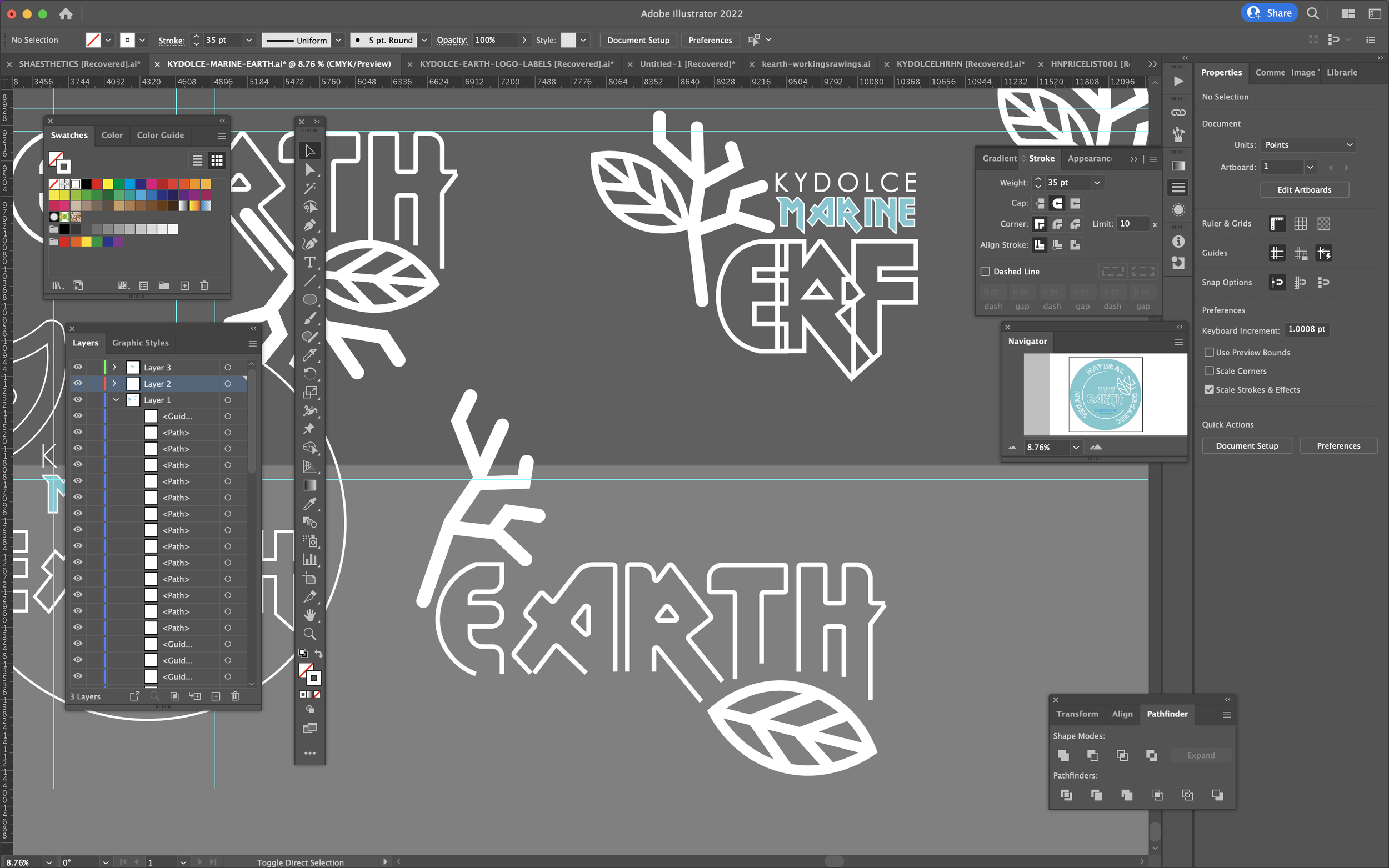Click the Share button
The width and height of the screenshot is (1389, 868).
pos(1269,13)
